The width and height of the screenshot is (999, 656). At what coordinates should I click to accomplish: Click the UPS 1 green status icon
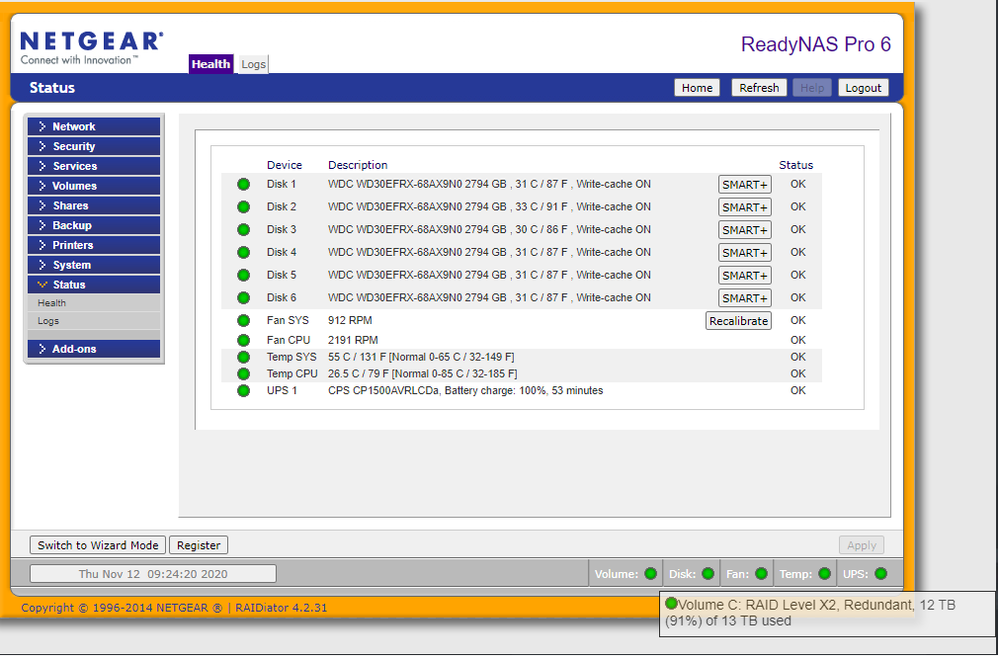click(x=243, y=391)
